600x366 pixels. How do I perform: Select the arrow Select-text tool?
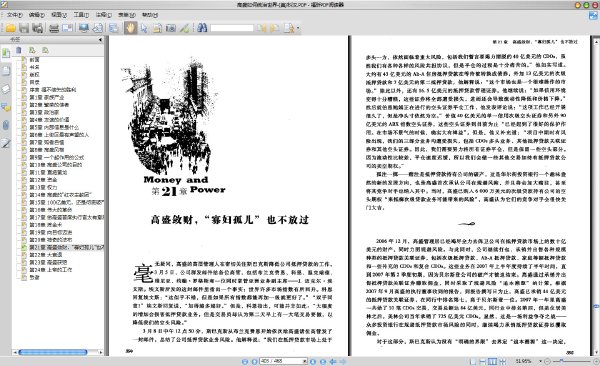point(143,28)
